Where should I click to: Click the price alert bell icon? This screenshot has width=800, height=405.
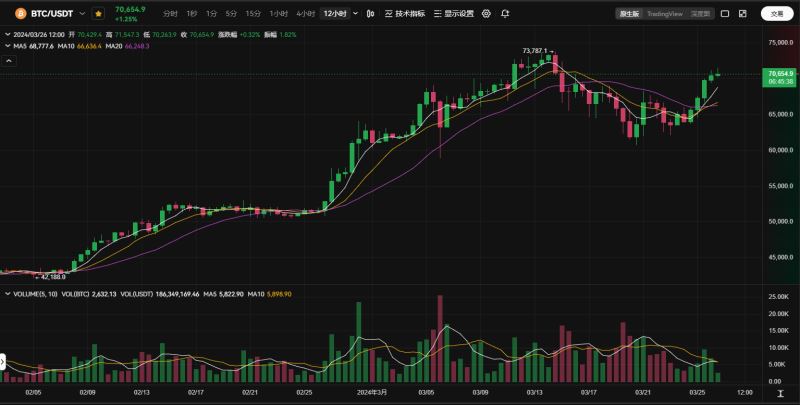tap(505, 14)
